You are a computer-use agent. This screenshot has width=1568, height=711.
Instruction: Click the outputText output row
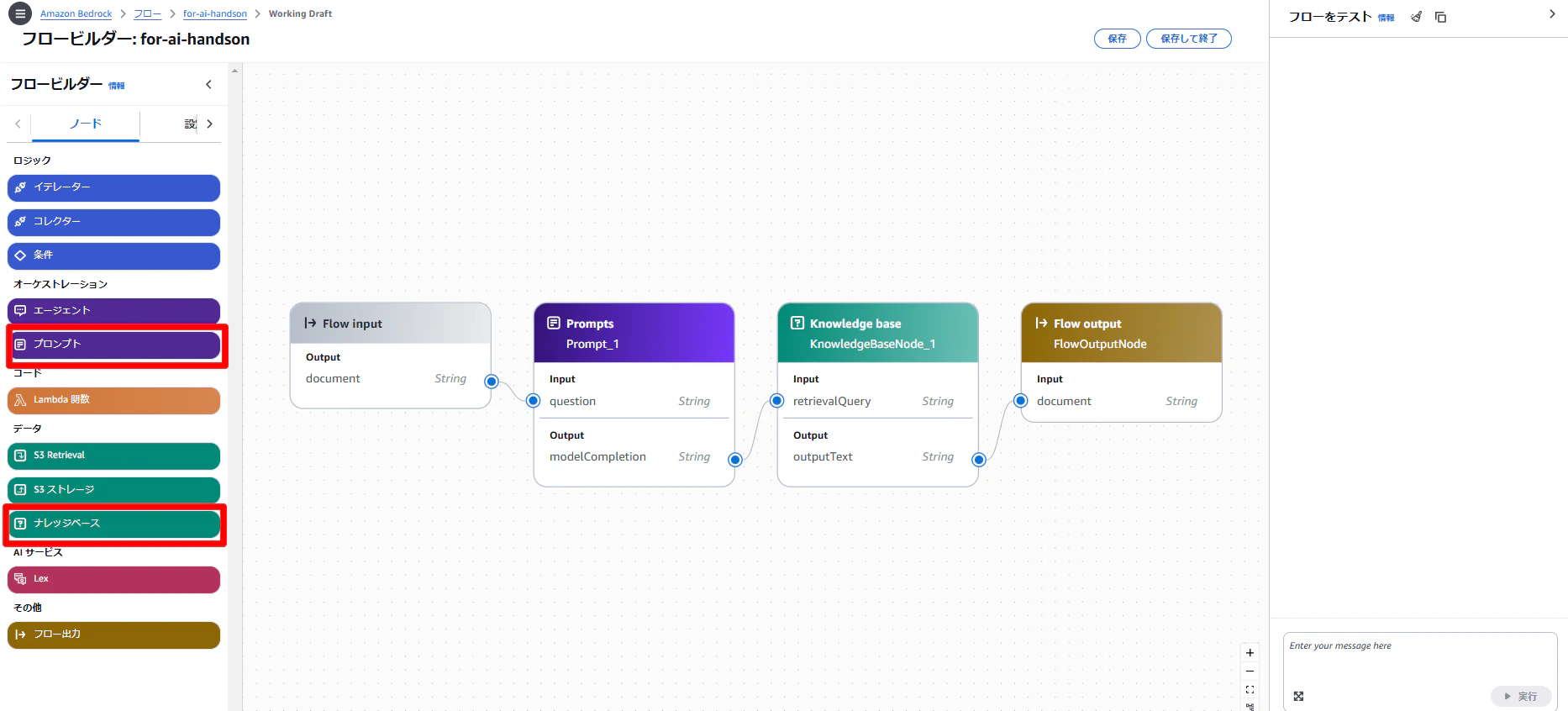tap(874, 456)
